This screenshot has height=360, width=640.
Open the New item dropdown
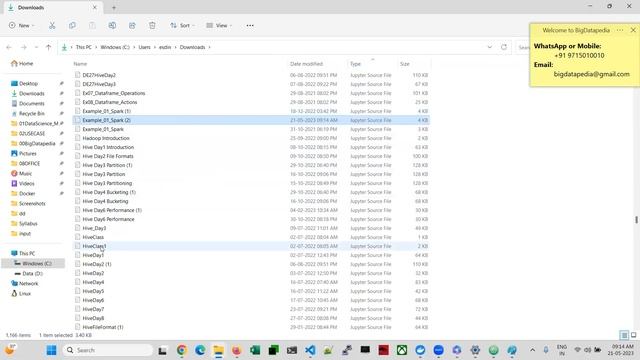tap(22, 26)
